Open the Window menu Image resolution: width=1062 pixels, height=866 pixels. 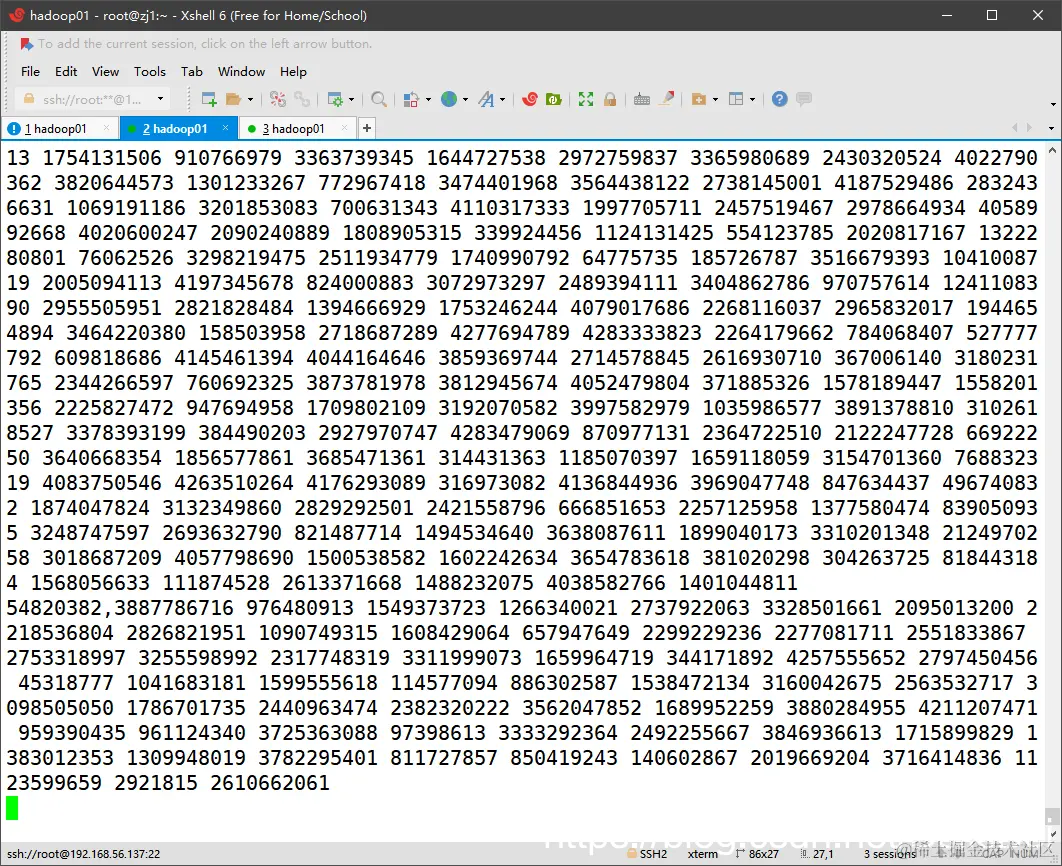click(x=242, y=71)
